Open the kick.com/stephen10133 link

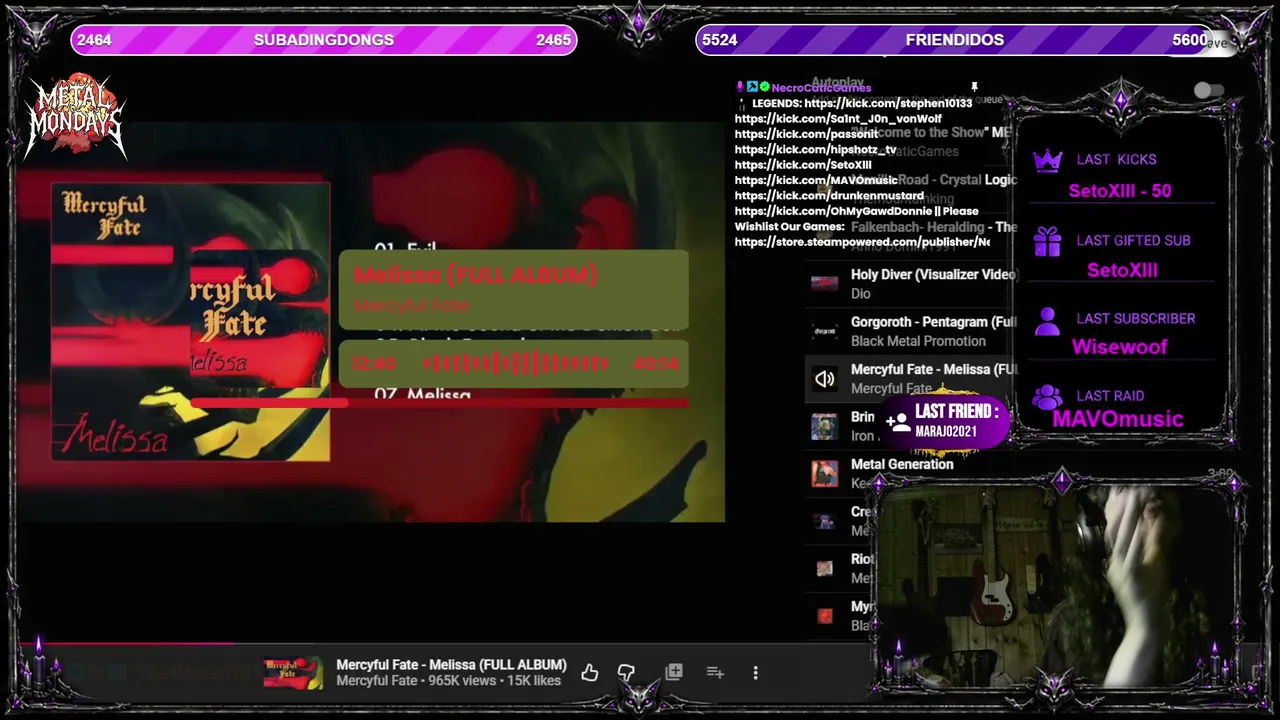pos(888,103)
